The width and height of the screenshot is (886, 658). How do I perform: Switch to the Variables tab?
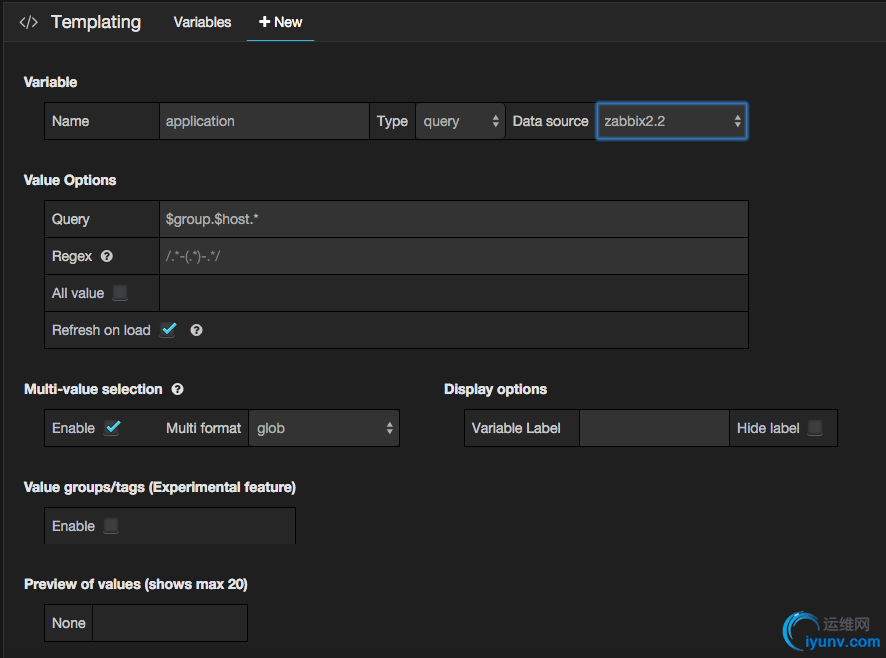pyautogui.click(x=202, y=22)
